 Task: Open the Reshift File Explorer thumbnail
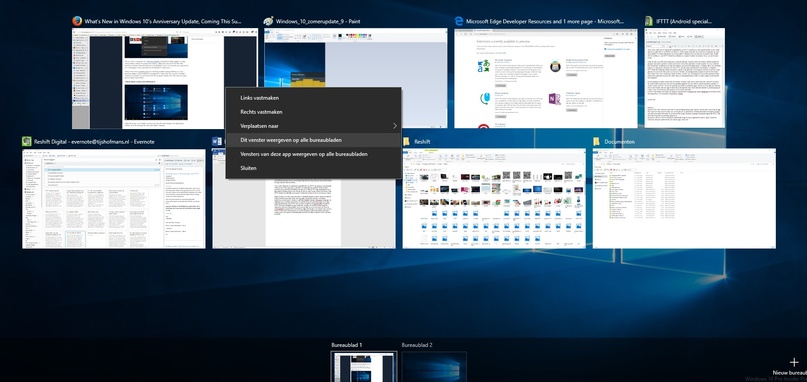pos(494,199)
